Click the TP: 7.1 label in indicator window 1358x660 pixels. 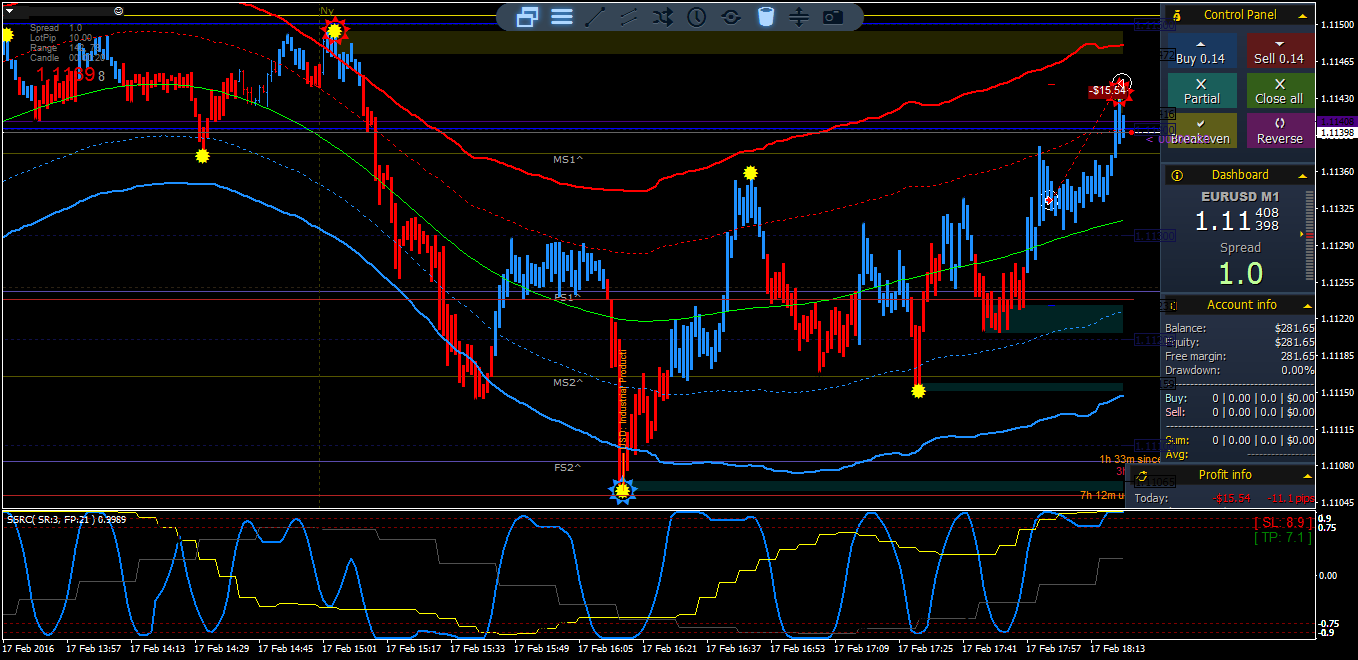coord(1283,537)
